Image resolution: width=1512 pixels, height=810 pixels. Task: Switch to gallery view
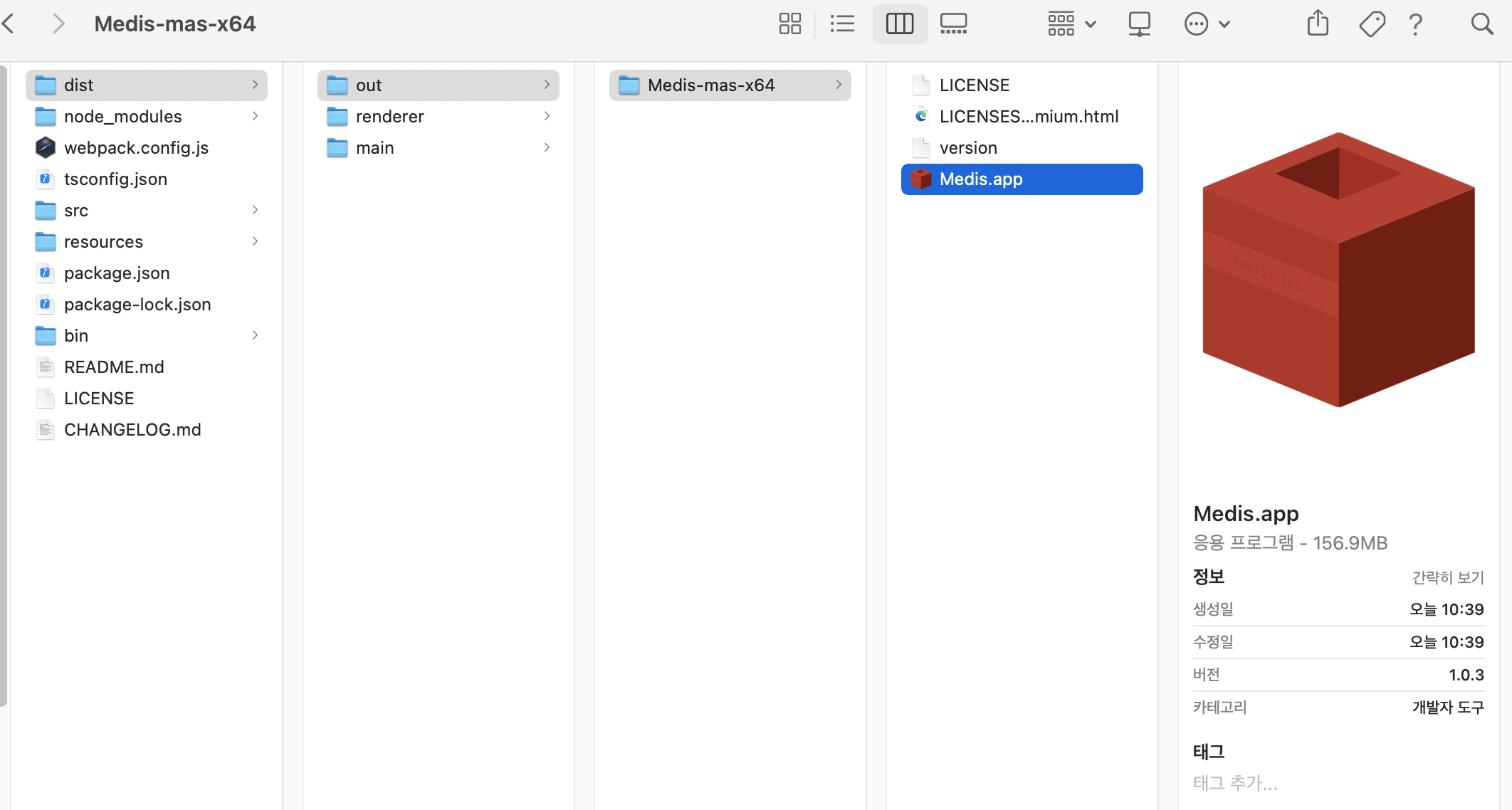pos(953,23)
